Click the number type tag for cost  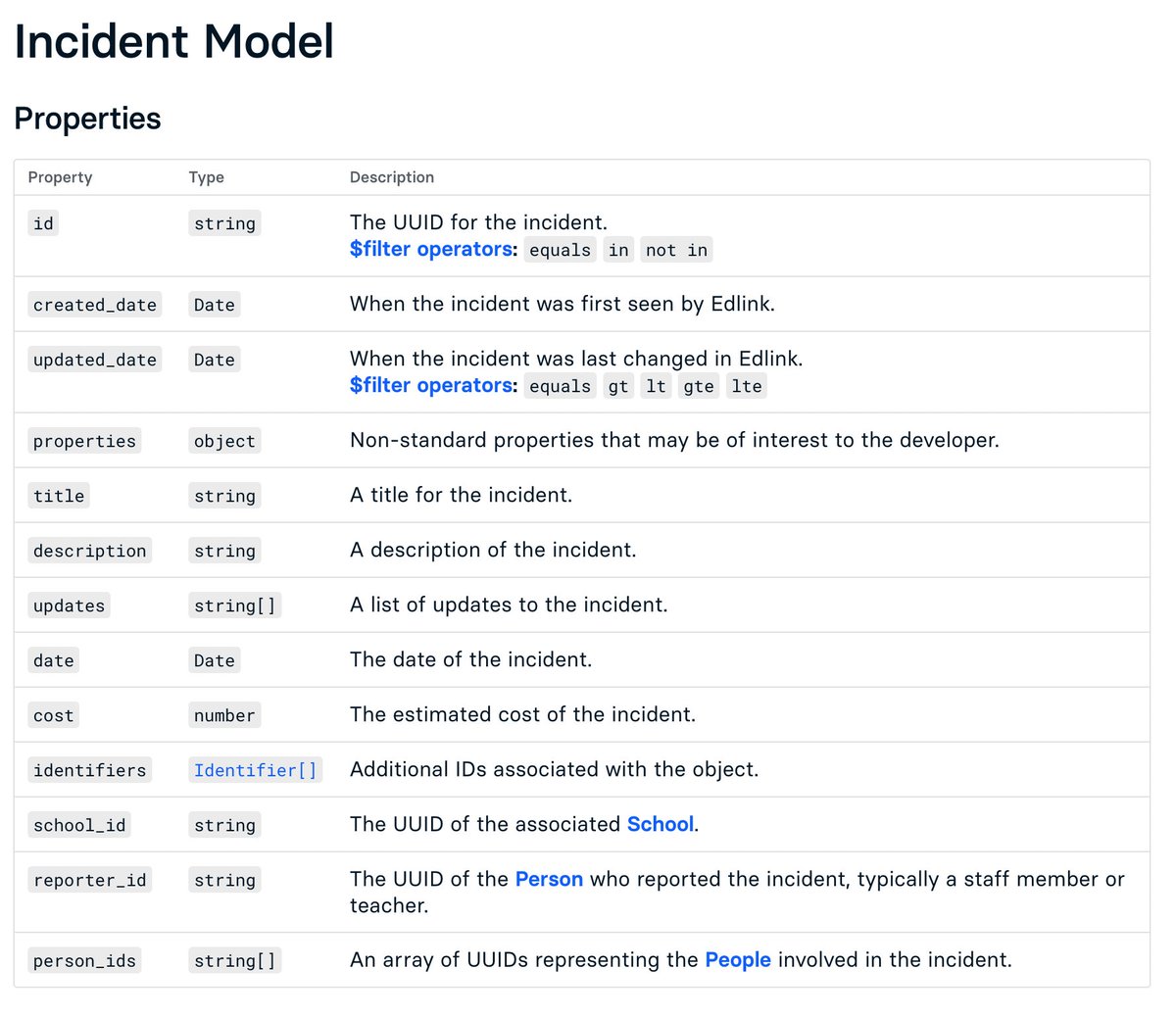tap(224, 715)
